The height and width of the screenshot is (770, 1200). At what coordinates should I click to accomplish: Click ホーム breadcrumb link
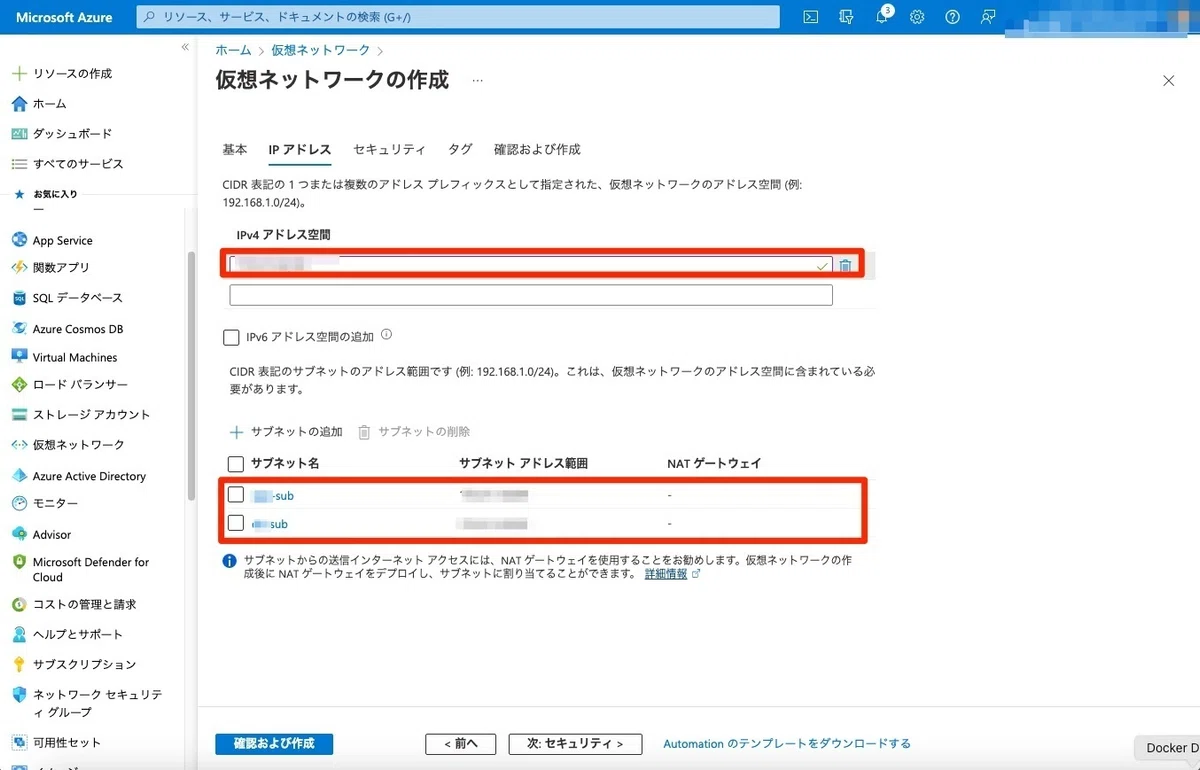(x=233, y=49)
